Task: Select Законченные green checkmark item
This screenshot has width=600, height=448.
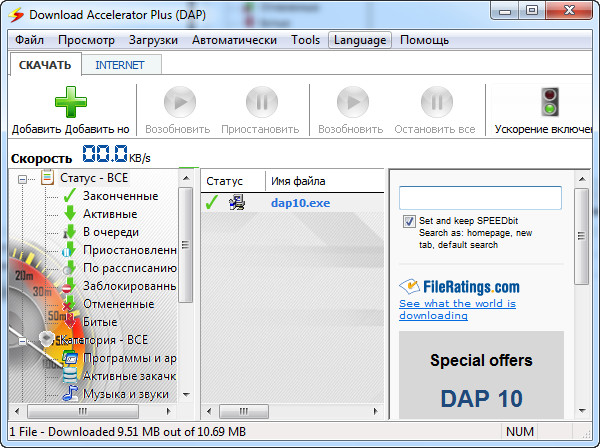Action: pyautogui.click(x=119, y=196)
